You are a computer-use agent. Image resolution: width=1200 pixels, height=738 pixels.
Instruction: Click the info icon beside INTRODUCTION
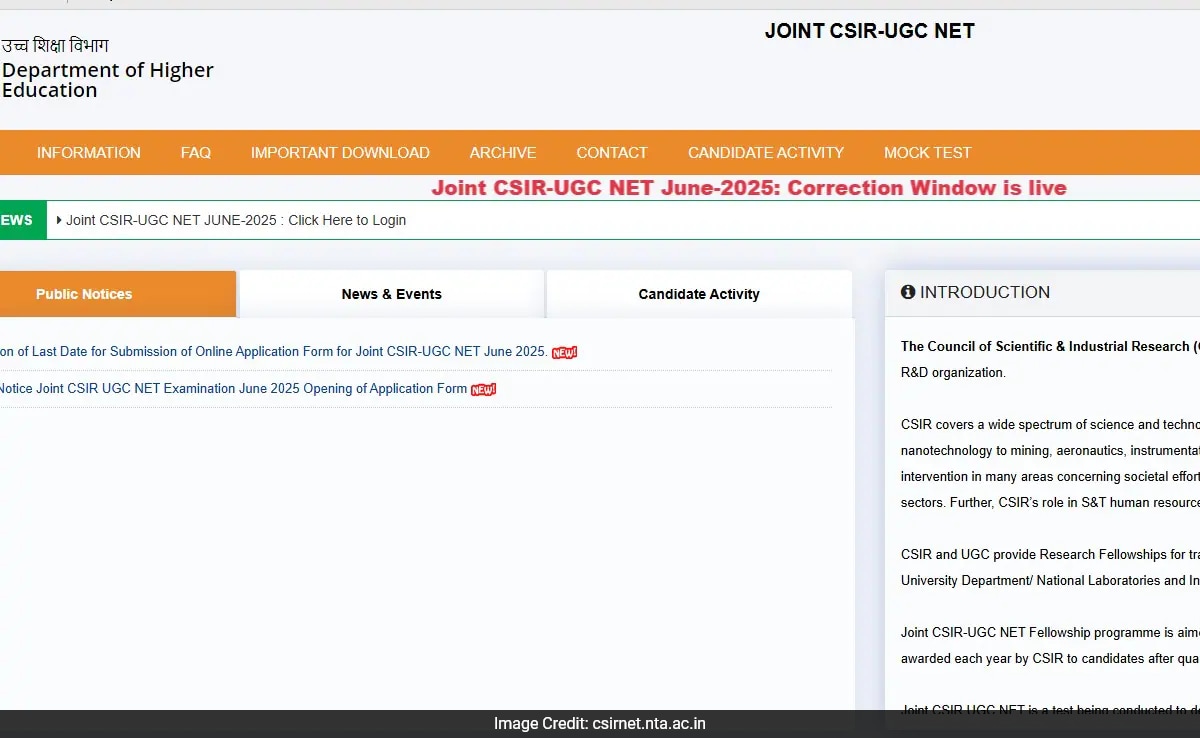[908, 292]
